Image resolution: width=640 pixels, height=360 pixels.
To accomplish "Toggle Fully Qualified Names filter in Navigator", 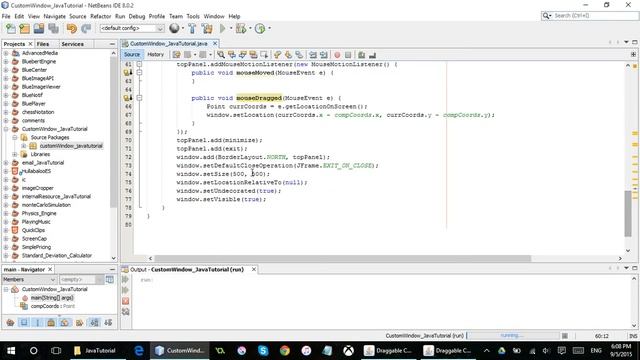I will click(79, 323).
